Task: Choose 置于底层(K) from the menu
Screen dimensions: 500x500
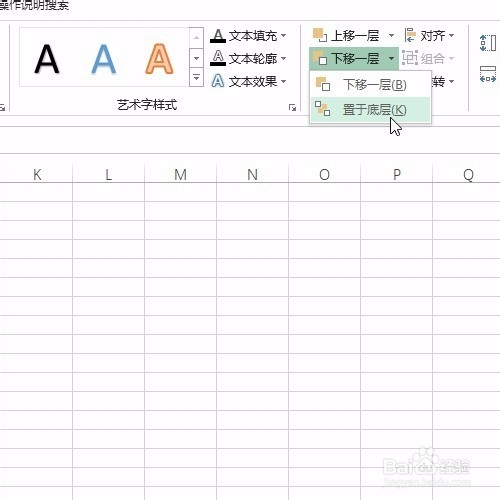Action: 370,109
